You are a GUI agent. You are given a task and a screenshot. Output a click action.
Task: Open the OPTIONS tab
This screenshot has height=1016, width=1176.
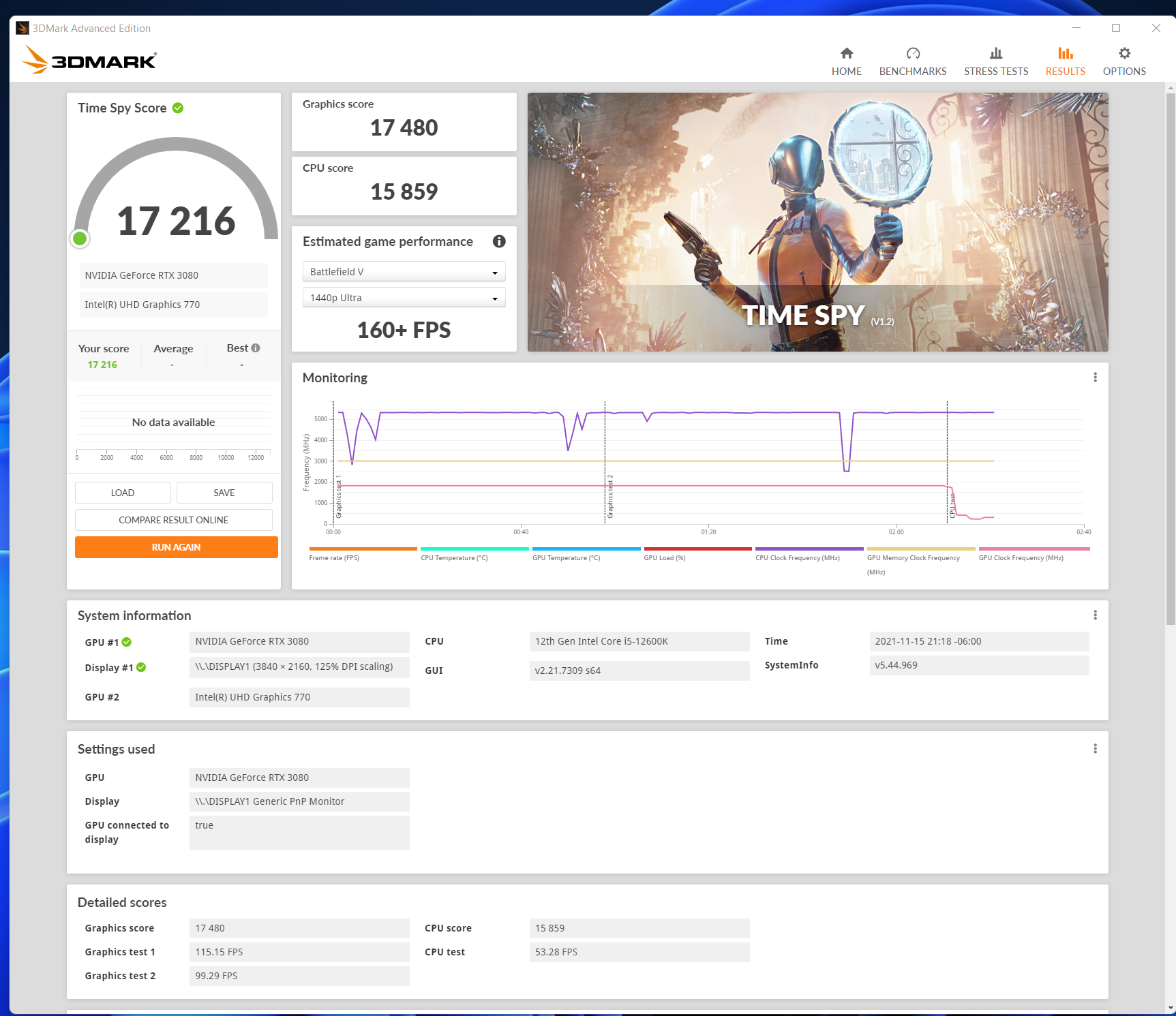[1124, 61]
